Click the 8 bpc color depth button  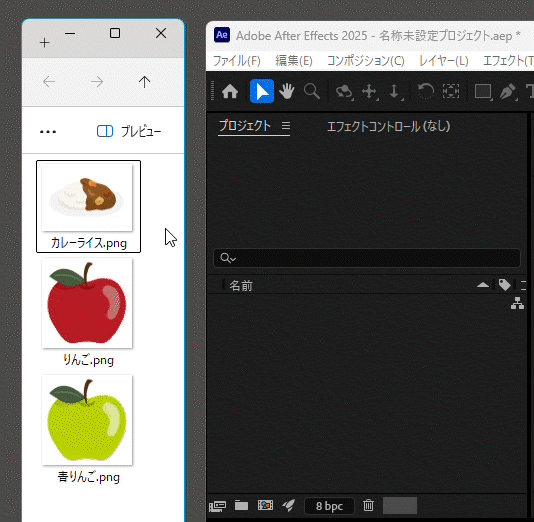(329, 506)
